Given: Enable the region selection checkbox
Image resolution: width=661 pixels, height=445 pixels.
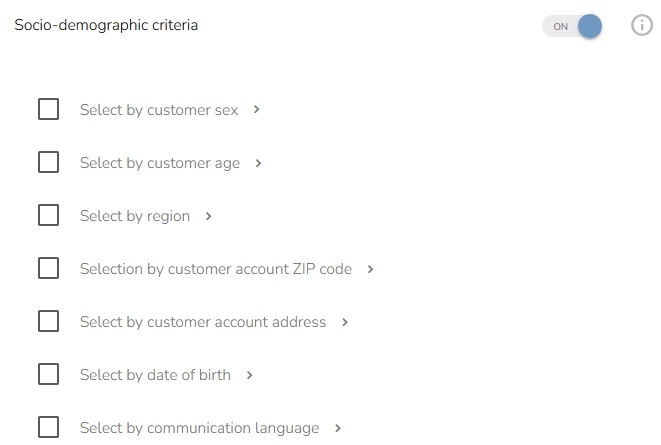Looking at the screenshot, I should (x=48, y=215).
